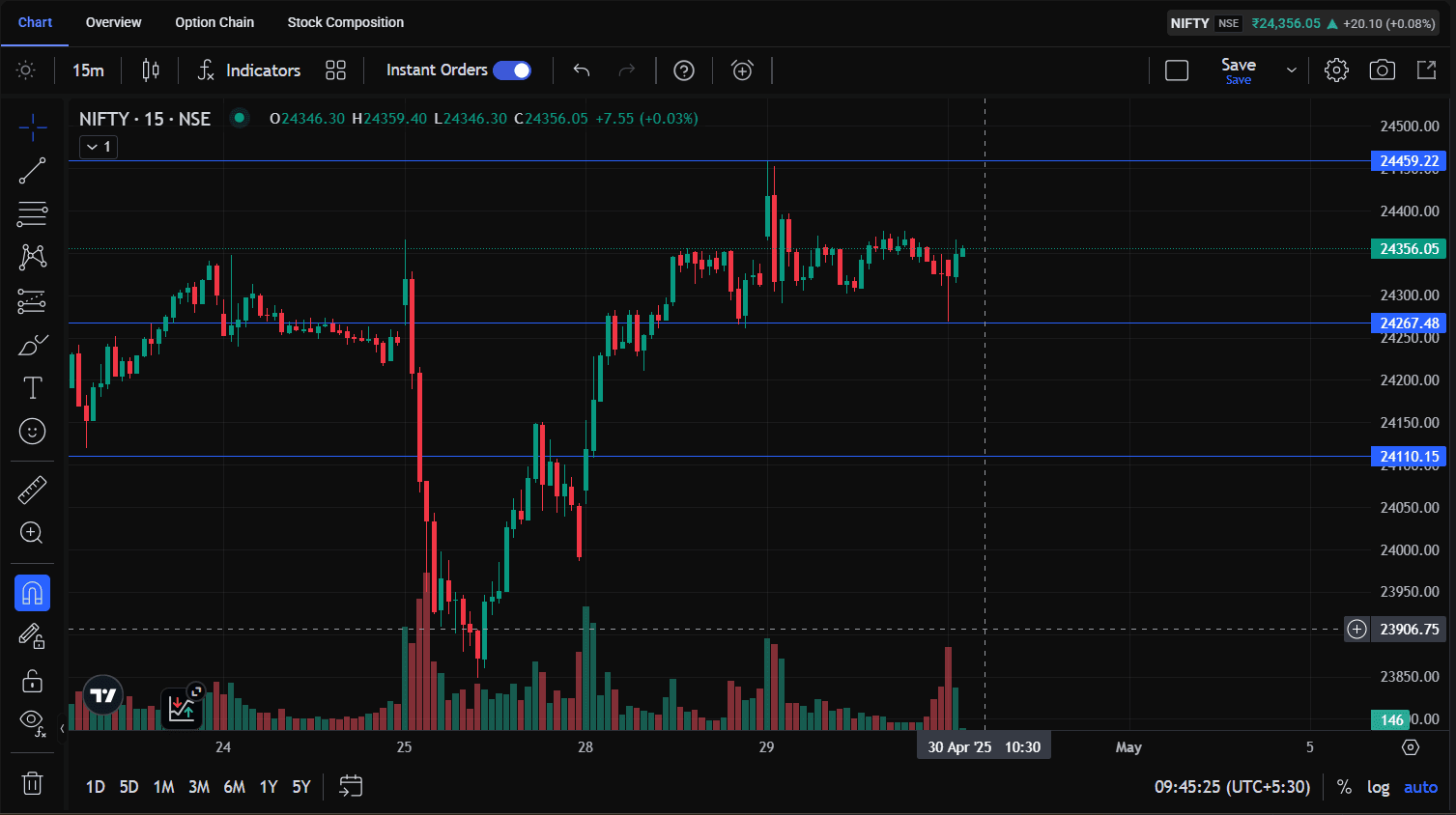Click the zoom in tool

coord(32,533)
